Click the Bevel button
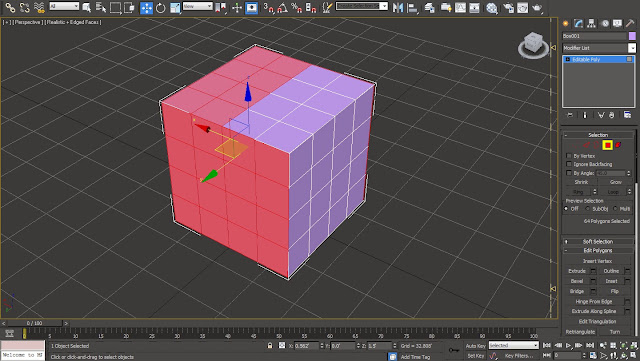 [x=577, y=281]
